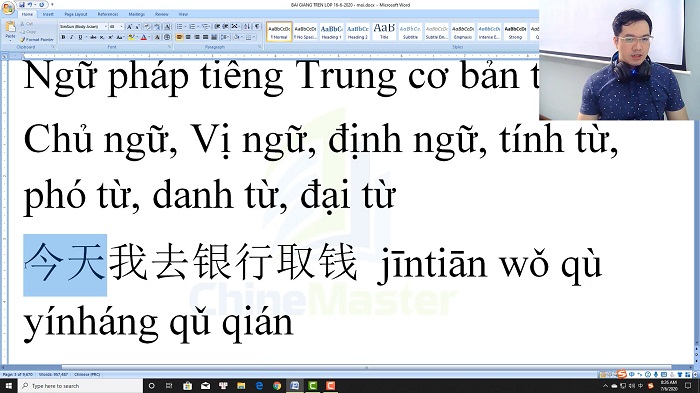The width and height of the screenshot is (700, 393).
Task: Switch to the Review tab
Action: coord(162,14)
